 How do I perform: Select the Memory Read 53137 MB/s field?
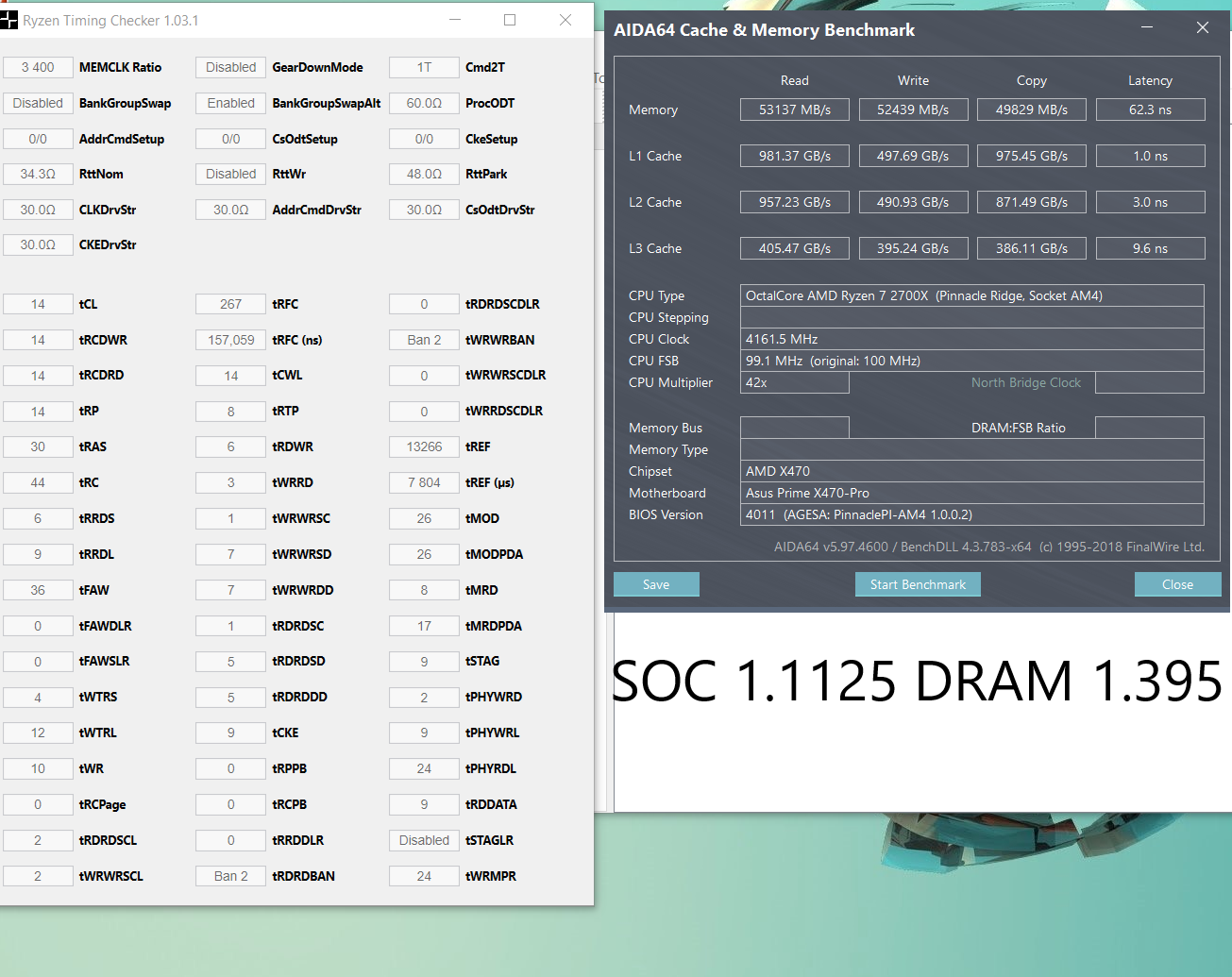[795, 109]
